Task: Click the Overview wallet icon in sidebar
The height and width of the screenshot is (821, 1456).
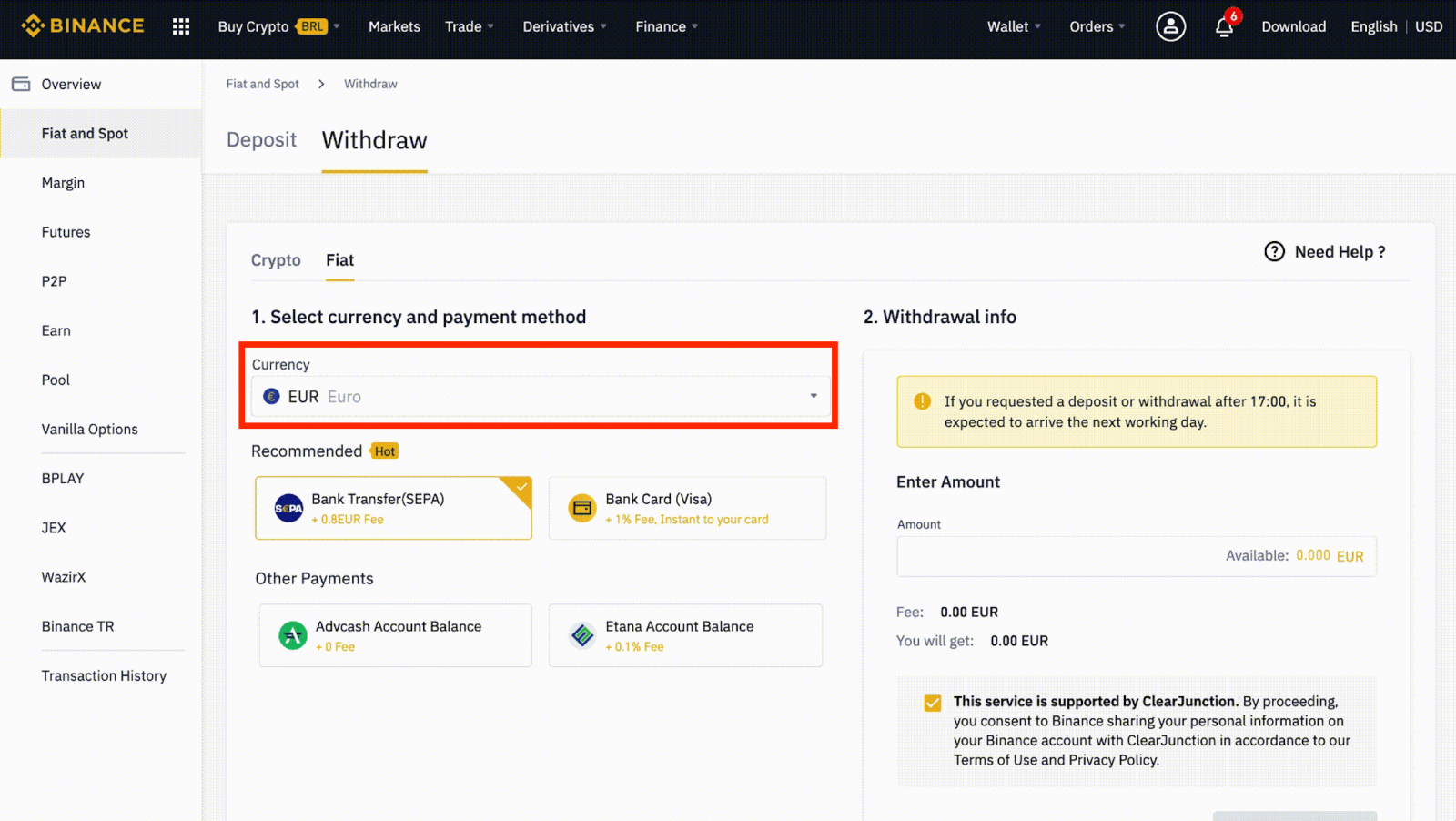Action: (20, 83)
